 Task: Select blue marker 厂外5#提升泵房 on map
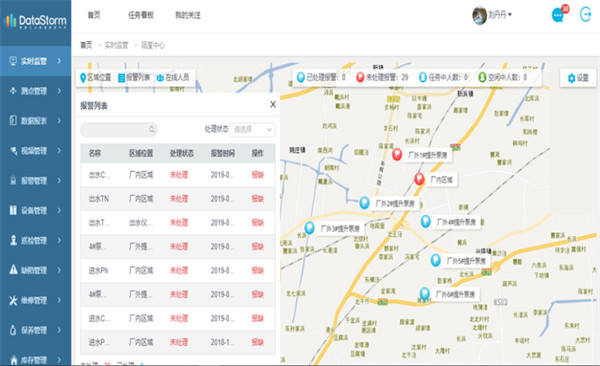[x=435, y=260]
